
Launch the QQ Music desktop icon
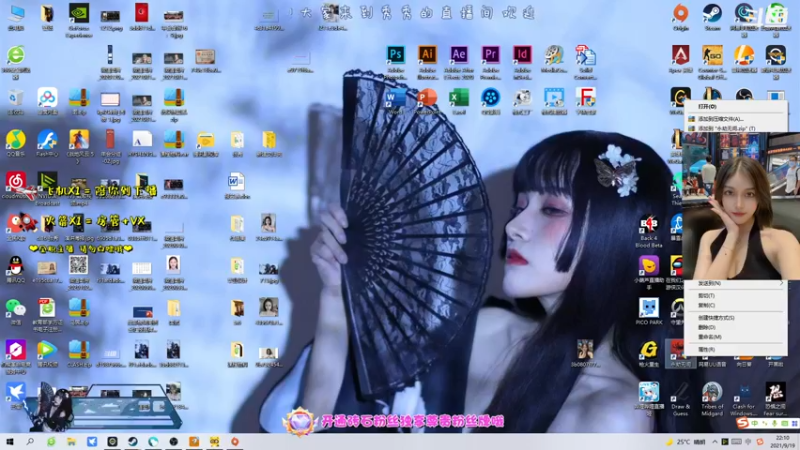tap(16, 140)
